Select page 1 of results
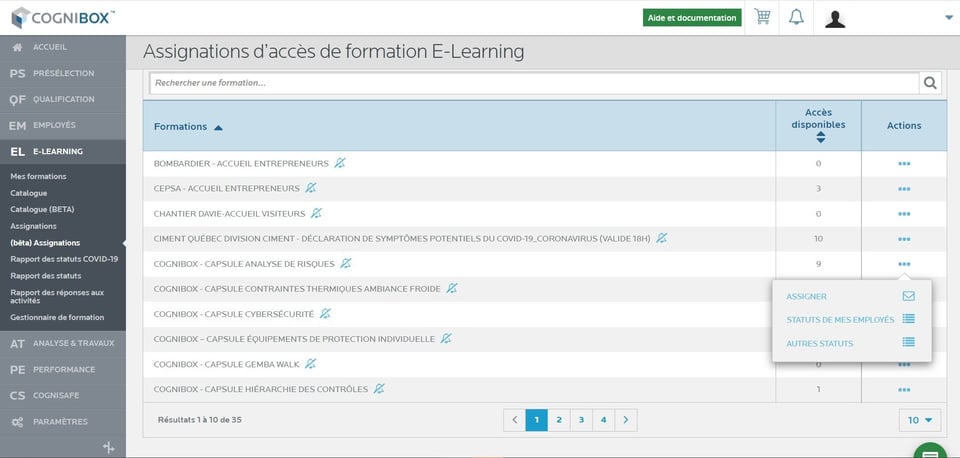Image resolution: width=960 pixels, height=458 pixels. 537,420
